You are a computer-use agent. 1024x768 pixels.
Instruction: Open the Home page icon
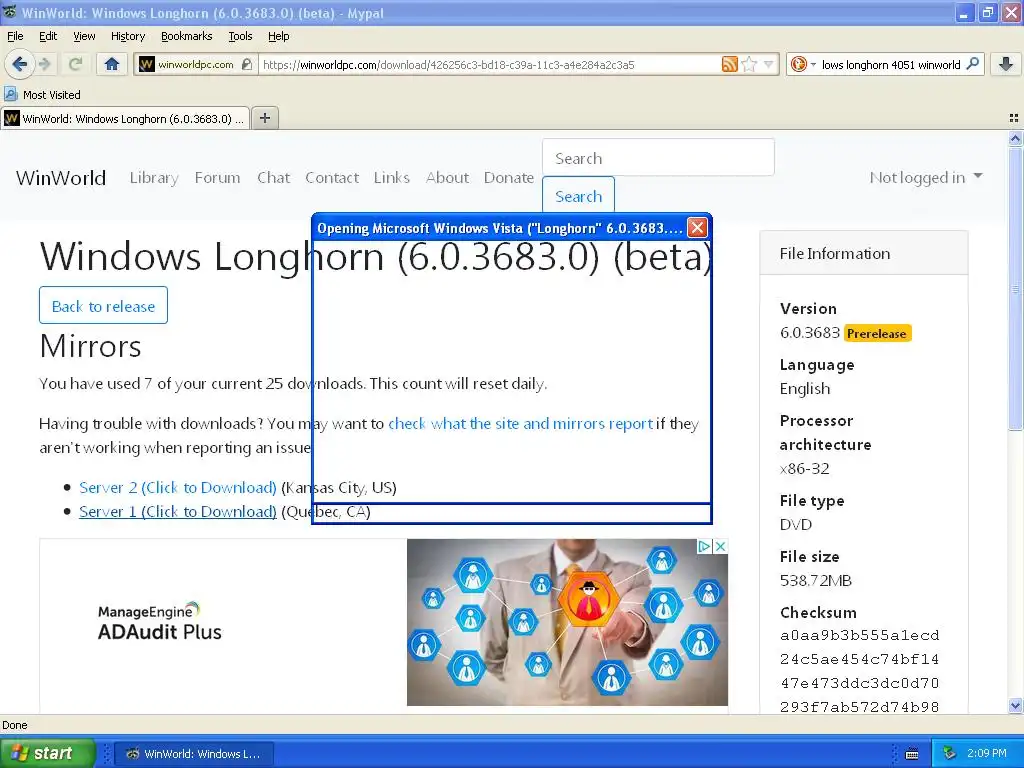(x=112, y=64)
